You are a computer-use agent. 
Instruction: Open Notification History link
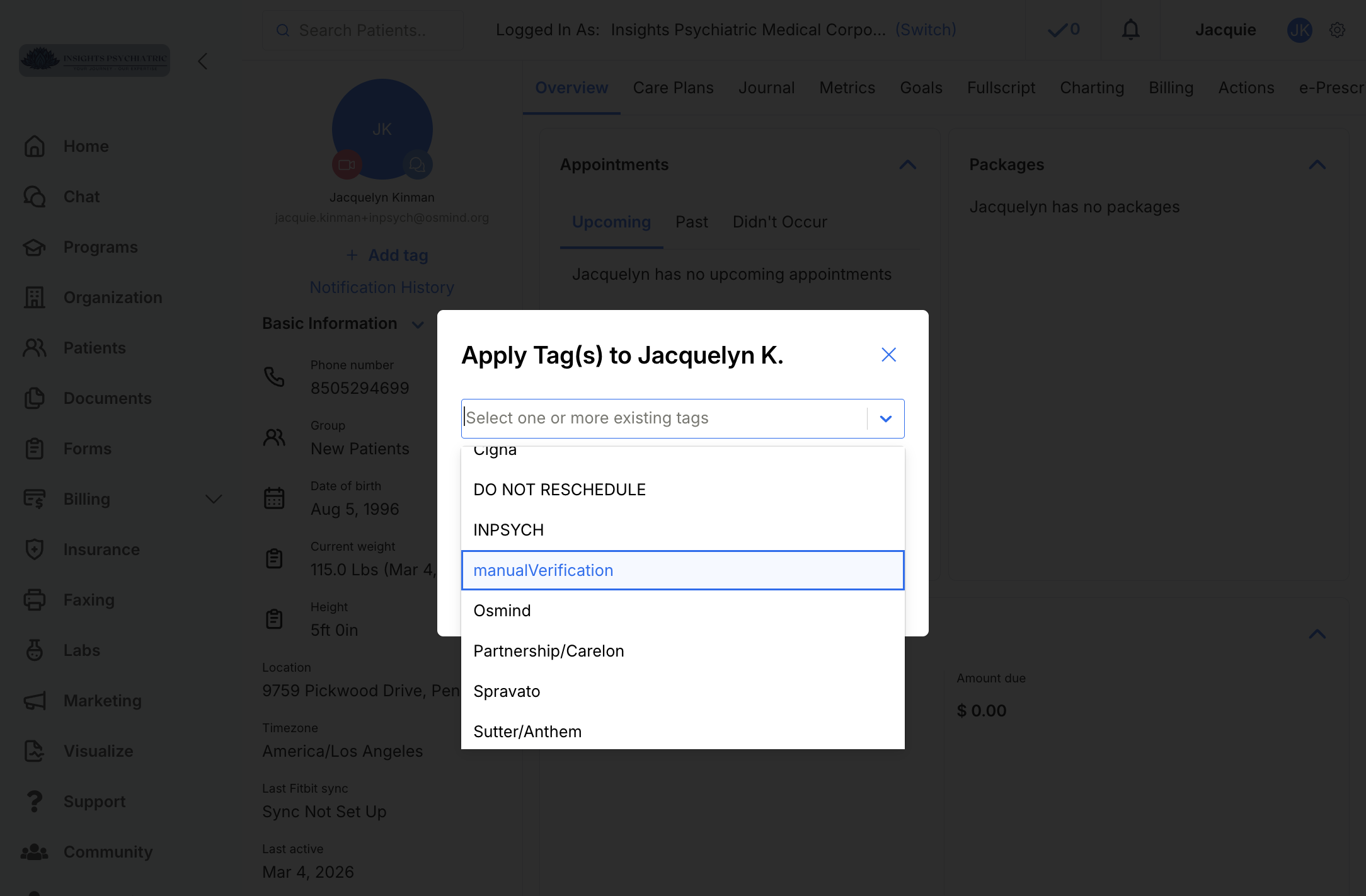pyautogui.click(x=382, y=287)
